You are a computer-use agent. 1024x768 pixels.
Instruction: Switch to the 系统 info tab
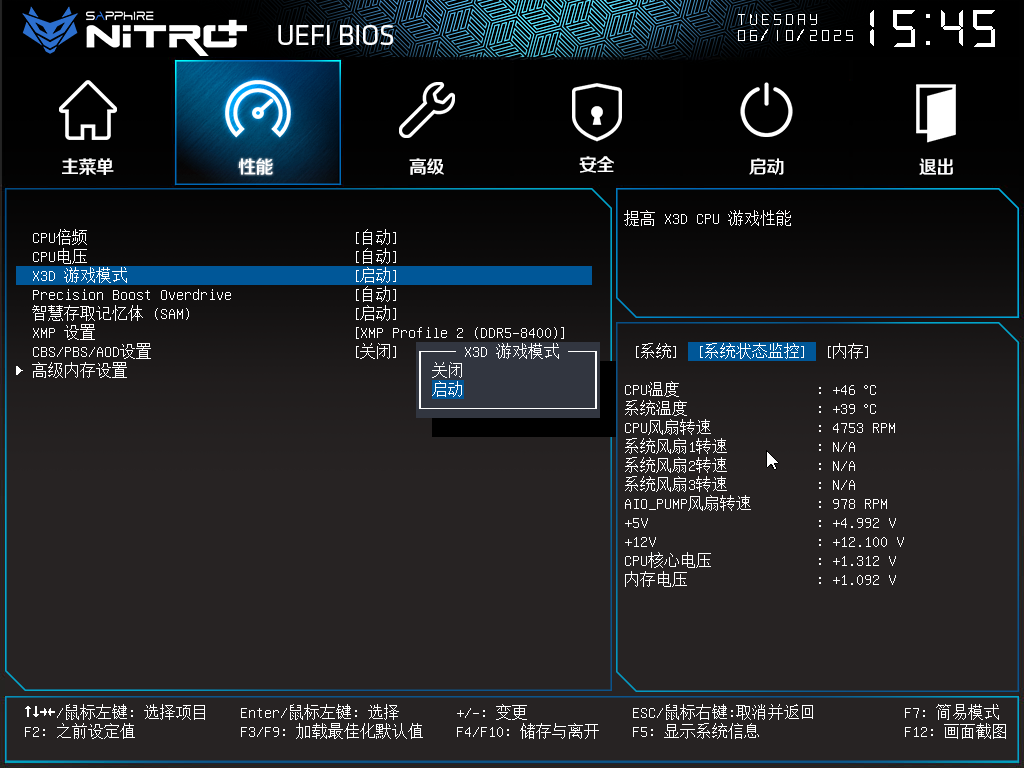pyautogui.click(x=656, y=352)
